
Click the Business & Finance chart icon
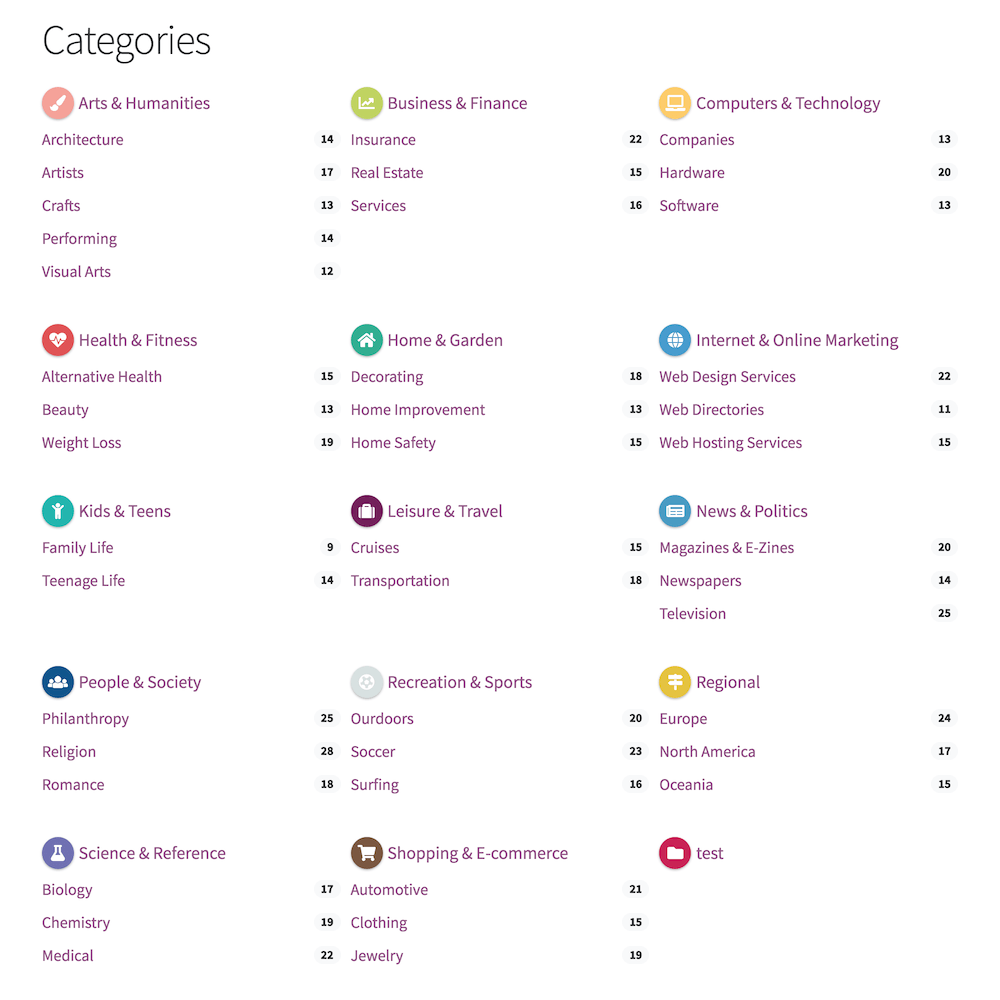pos(366,103)
